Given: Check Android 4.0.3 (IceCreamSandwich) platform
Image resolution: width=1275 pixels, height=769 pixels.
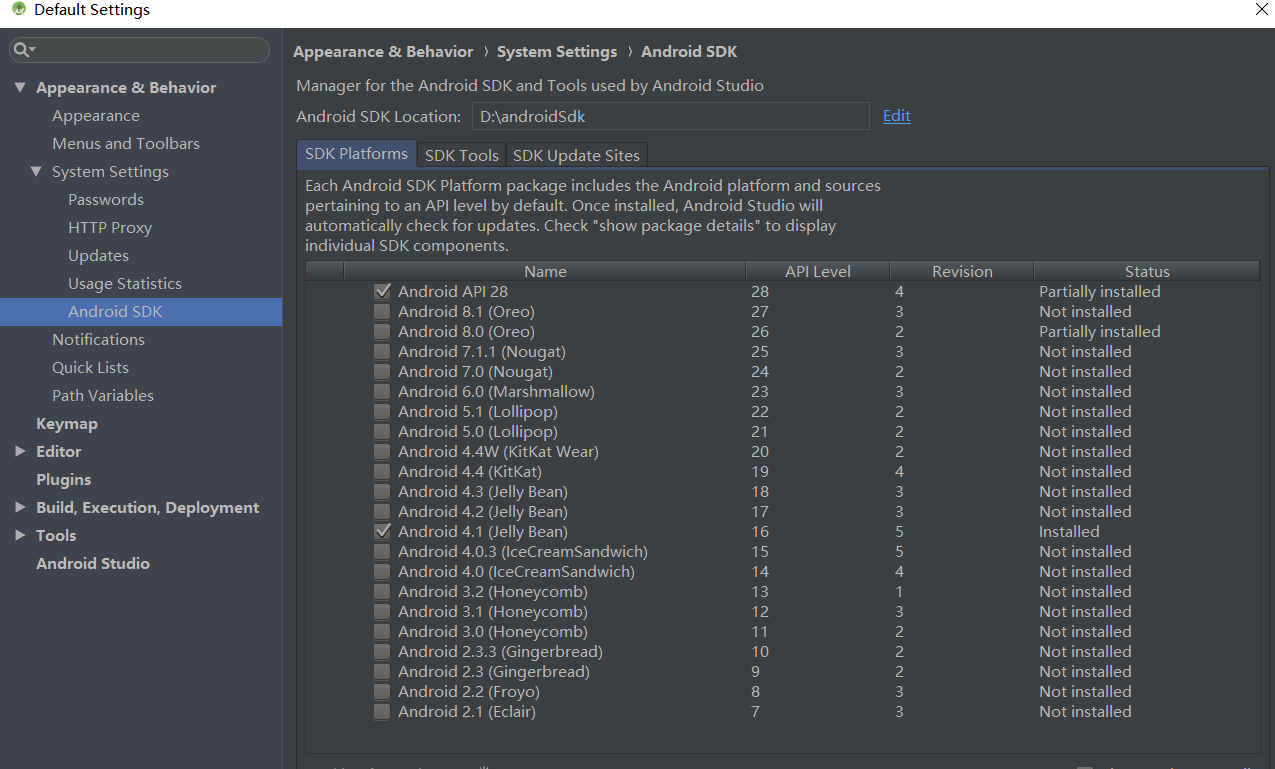Looking at the screenshot, I should [x=381, y=552].
